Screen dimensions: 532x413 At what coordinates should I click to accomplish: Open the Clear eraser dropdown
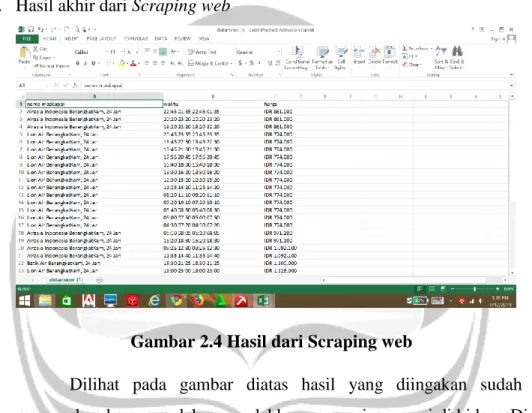[412, 64]
